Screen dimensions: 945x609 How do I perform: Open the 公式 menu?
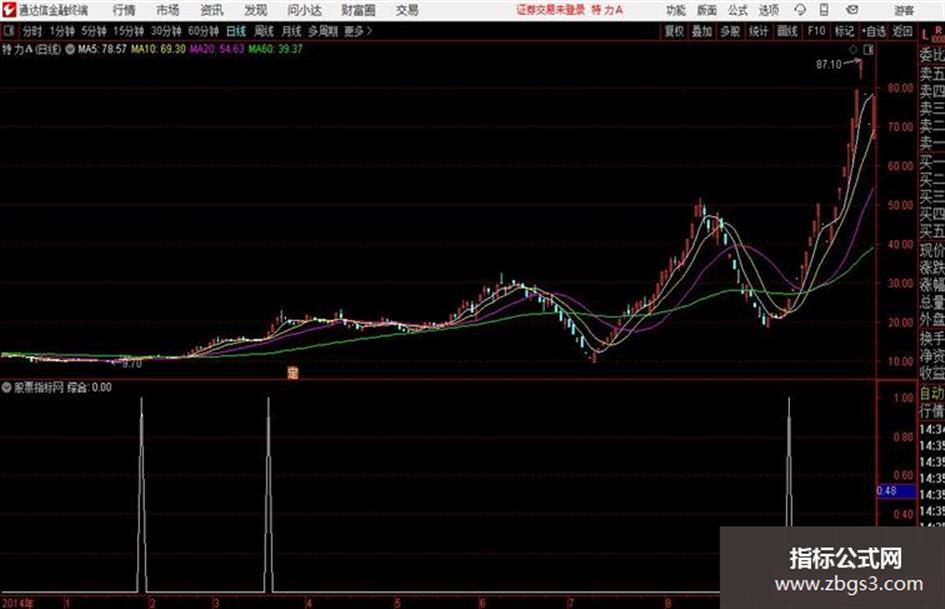[737, 10]
